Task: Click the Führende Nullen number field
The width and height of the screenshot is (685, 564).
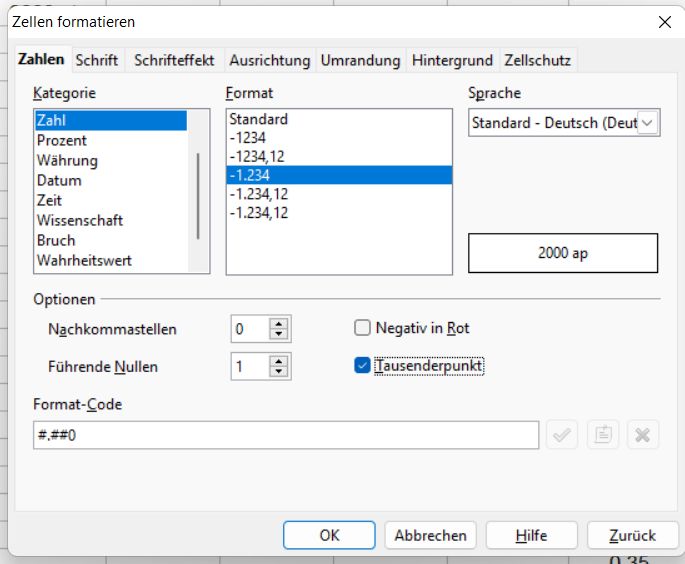Action: (x=250, y=367)
